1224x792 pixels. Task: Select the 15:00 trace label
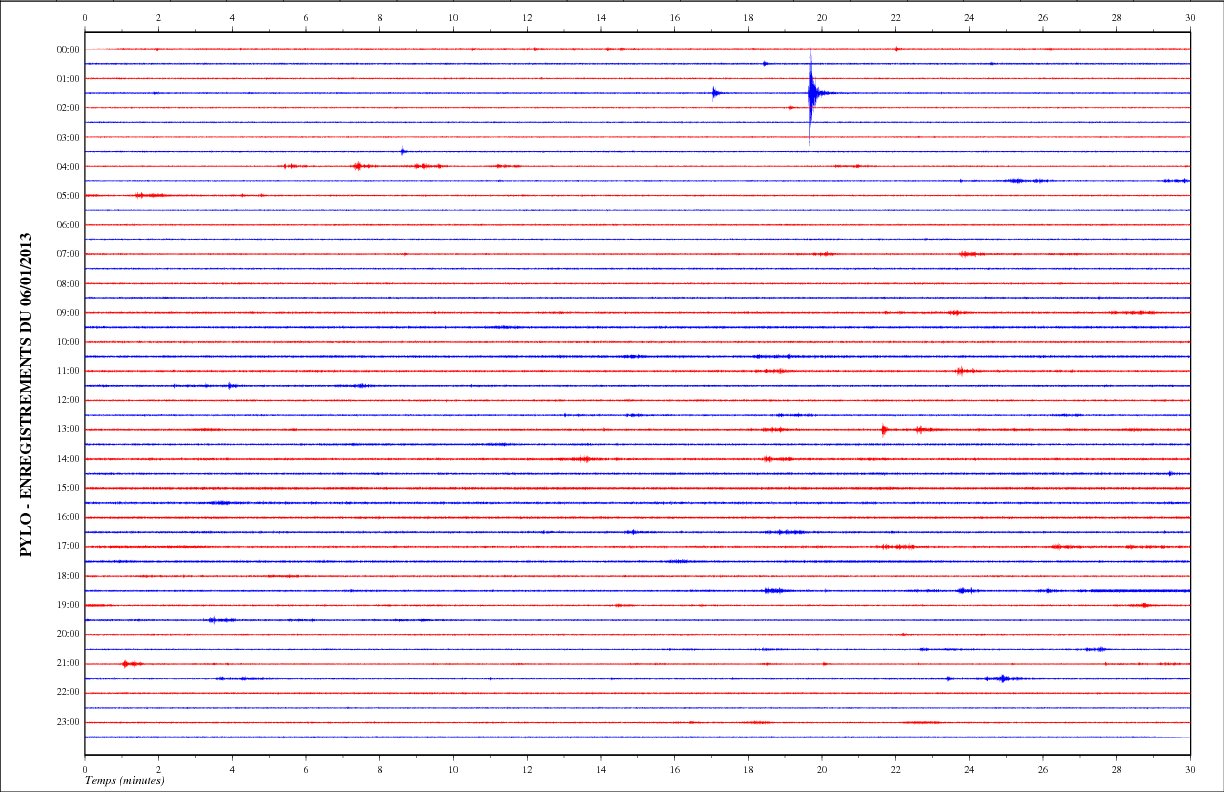pyautogui.click(x=69, y=488)
